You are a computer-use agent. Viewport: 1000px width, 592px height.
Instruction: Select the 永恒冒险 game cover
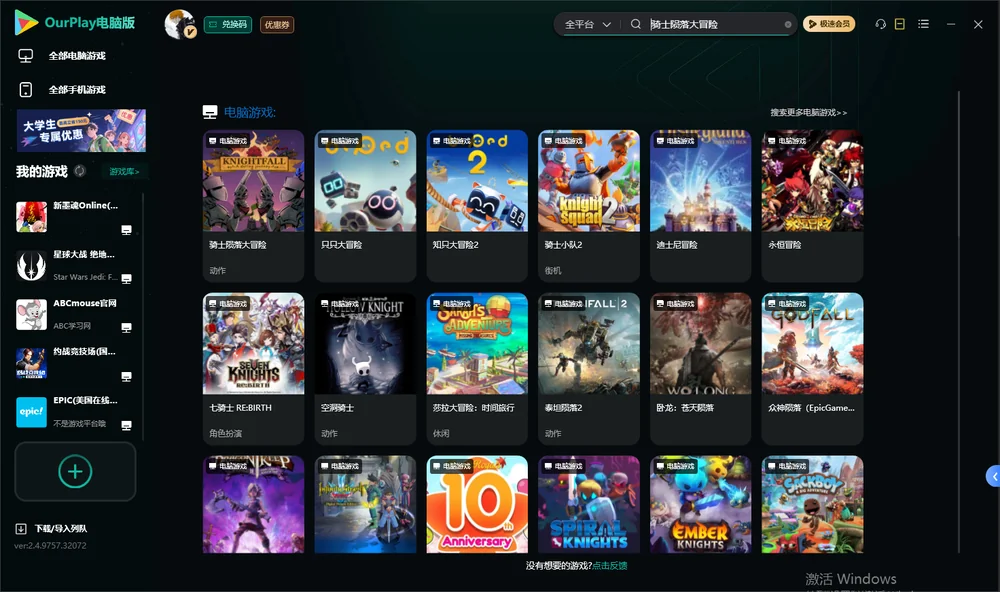point(812,181)
